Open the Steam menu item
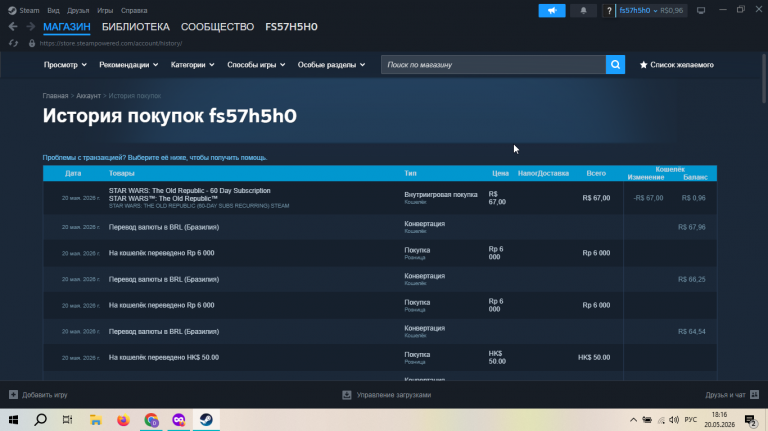The height and width of the screenshot is (431, 768). click(x=29, y=10)
